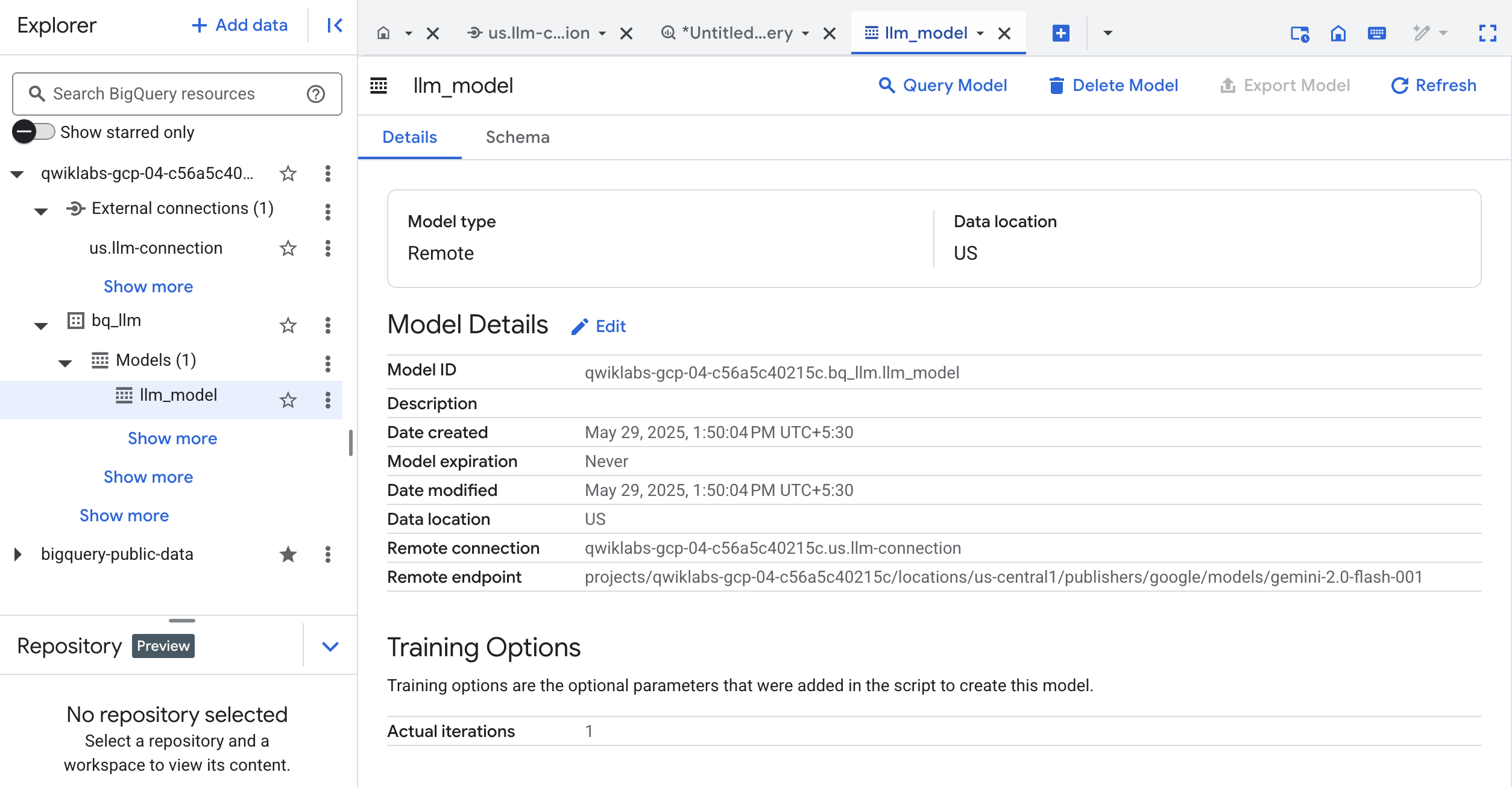Click Show more under llm_model
This screenshot has width=1512, height=787.
[172, 439]
